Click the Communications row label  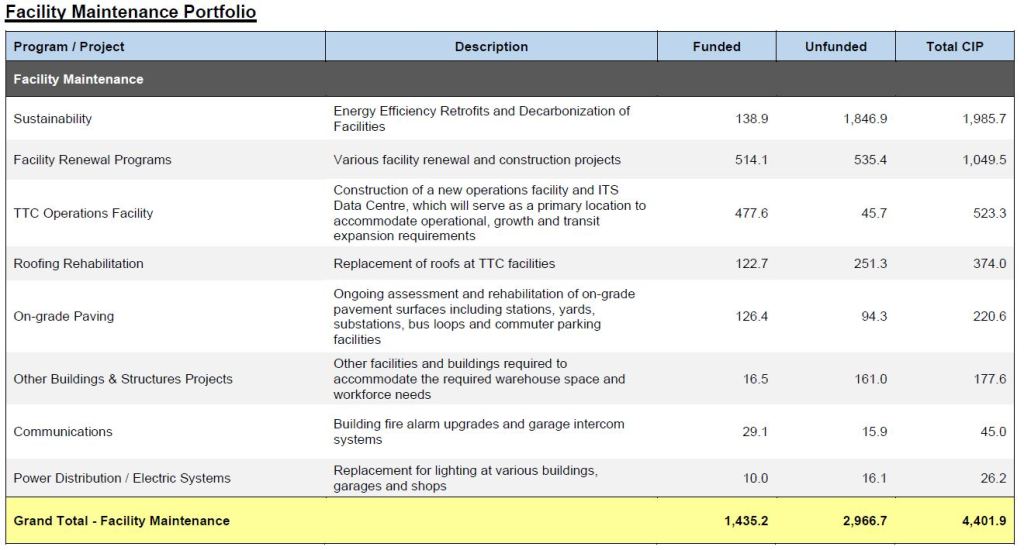(63, 432)
